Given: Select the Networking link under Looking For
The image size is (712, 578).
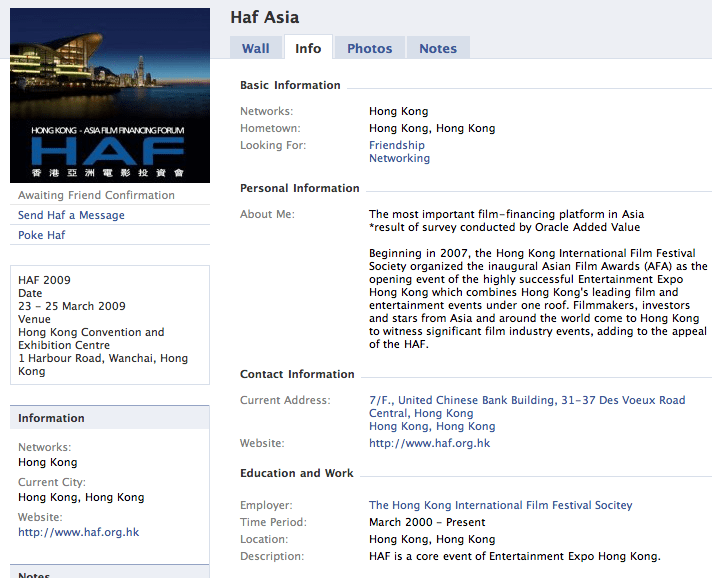Looking at the screenshot, I should 399,158.
